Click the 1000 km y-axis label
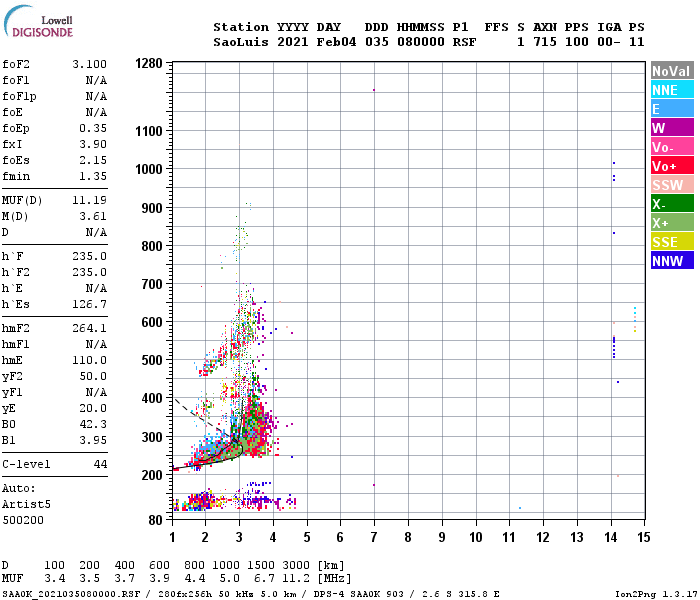Viewport: 700px width, 600px height. pos(149,170)
